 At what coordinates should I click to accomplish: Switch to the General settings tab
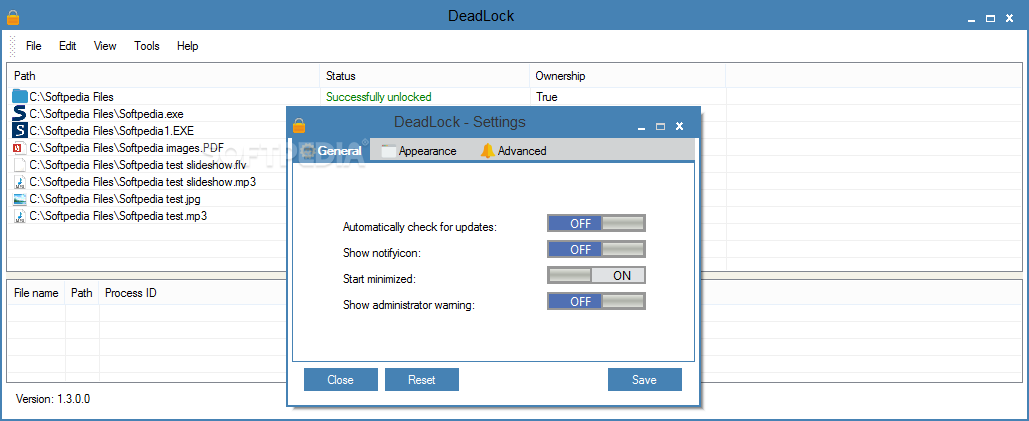tap(331, 151)
